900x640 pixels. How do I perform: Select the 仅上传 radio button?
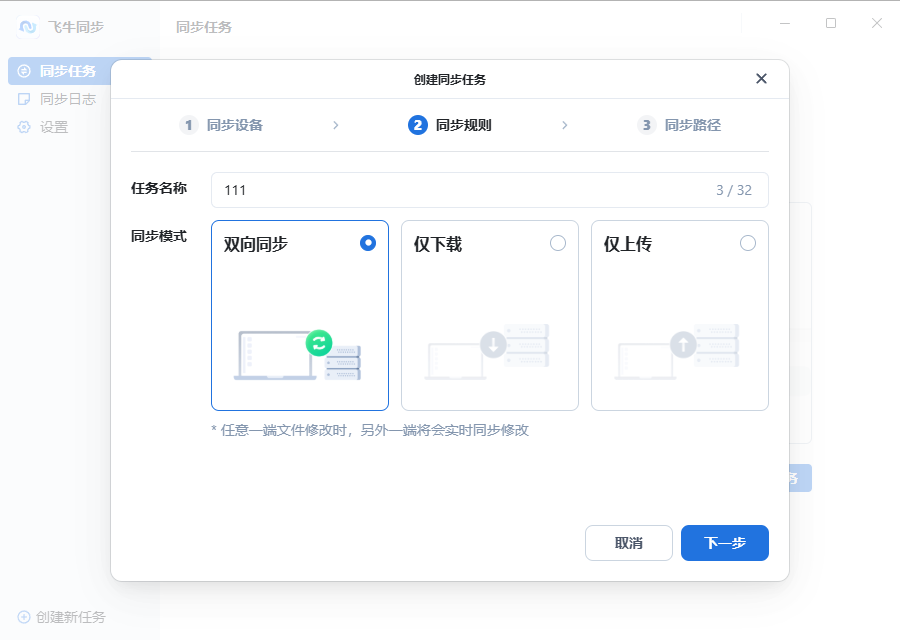[748, 243]
